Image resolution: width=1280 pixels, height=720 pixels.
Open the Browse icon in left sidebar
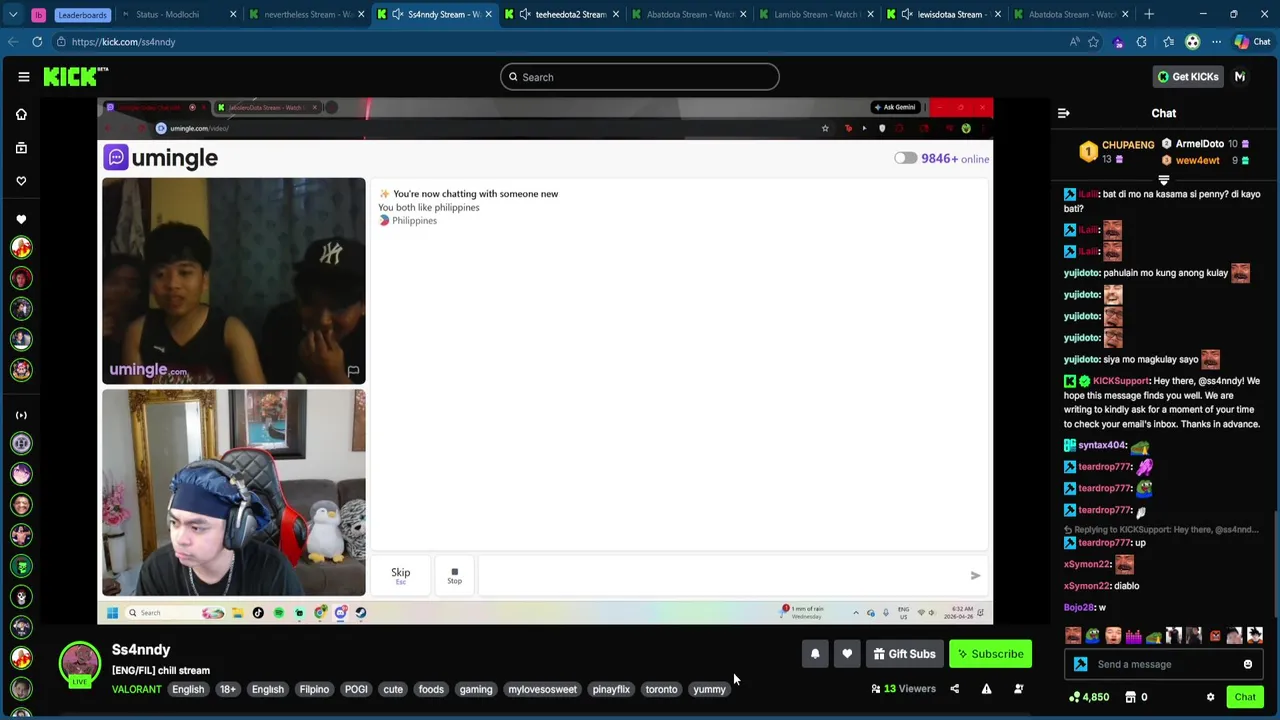(21, 148)
